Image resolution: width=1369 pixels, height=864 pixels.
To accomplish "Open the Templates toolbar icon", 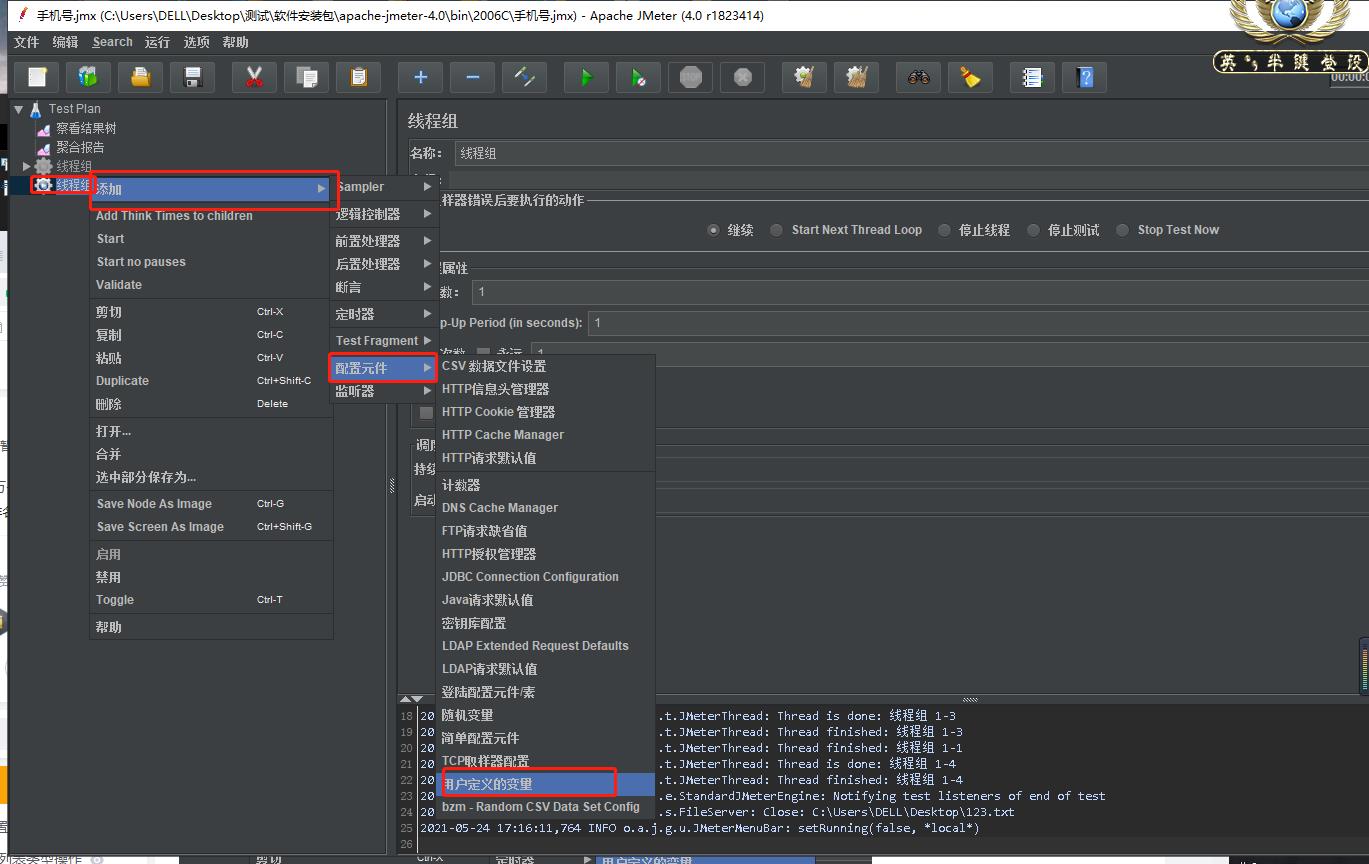I will (x=89, y=77).
